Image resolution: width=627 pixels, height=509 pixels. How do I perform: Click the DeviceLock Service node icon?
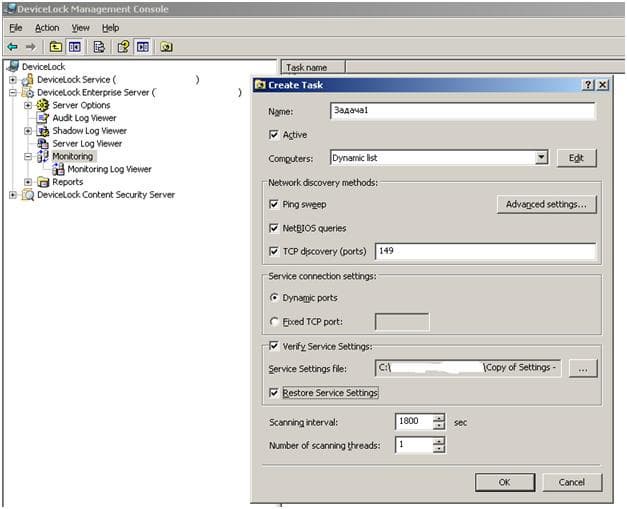[28, 80]
